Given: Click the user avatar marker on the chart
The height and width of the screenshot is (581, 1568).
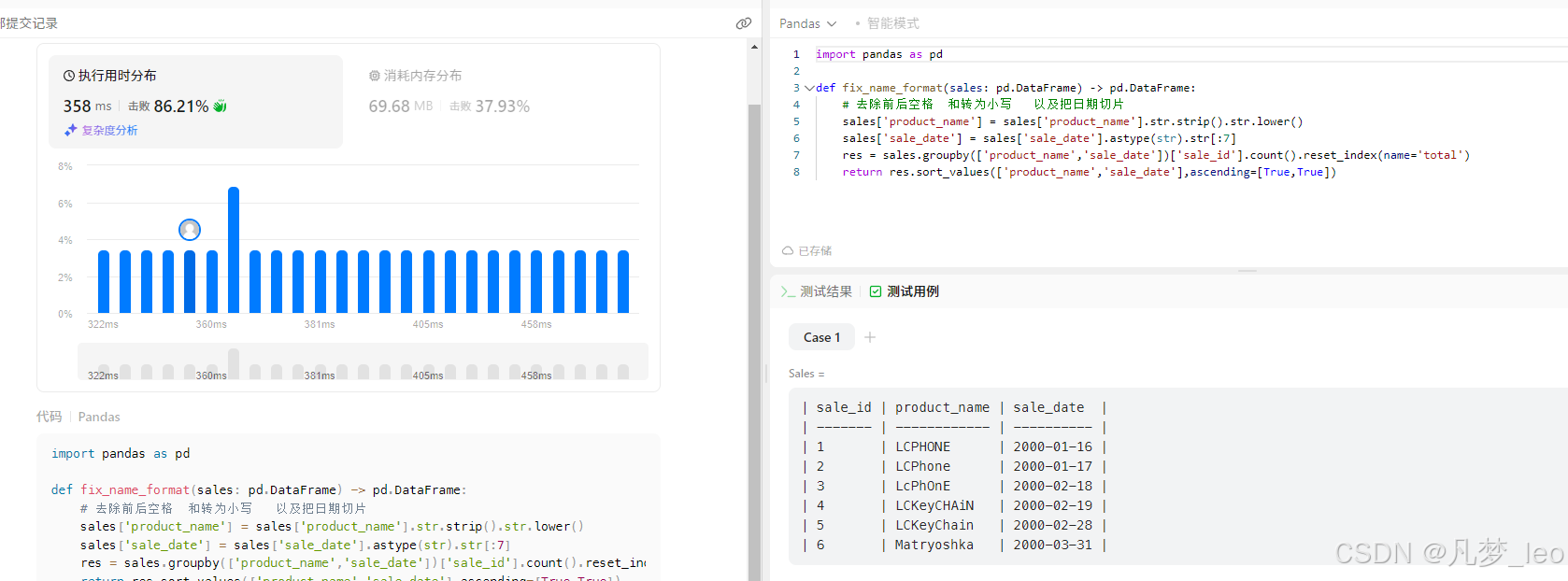Looking at the screenshot, I should pyautogui.click(x=190, y=230).
